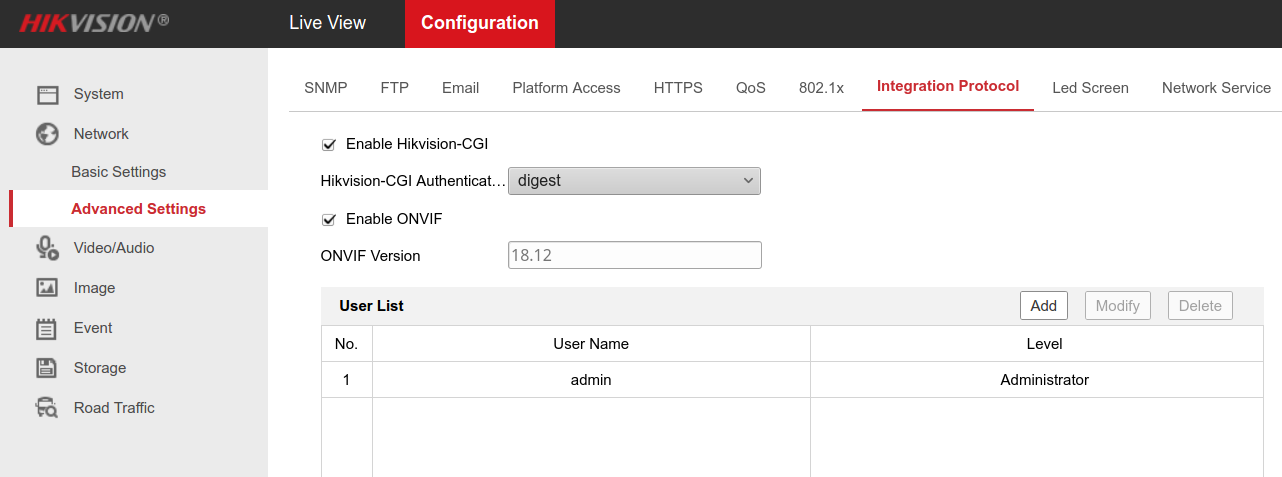Image resolution: width=1282 pixels, height=477 pixels.
Task: Select the Integration Protocol tab
Action: [948, 86]
